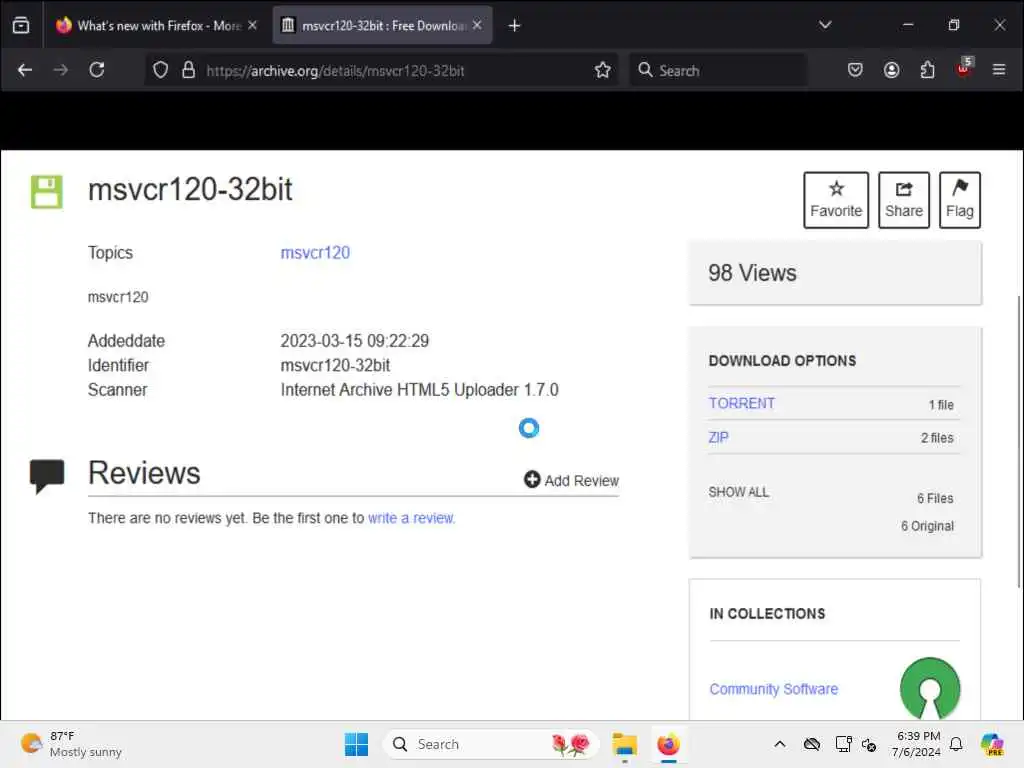Click the 98 Views statistic
Screen dimensions: 1024x768
tap(752, 273)
